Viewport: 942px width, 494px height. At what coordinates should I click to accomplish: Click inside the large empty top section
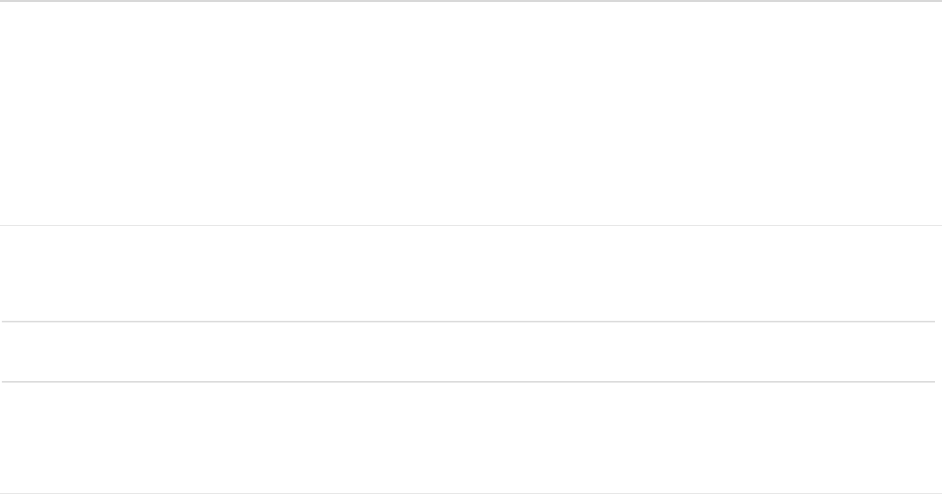(470, 112)
